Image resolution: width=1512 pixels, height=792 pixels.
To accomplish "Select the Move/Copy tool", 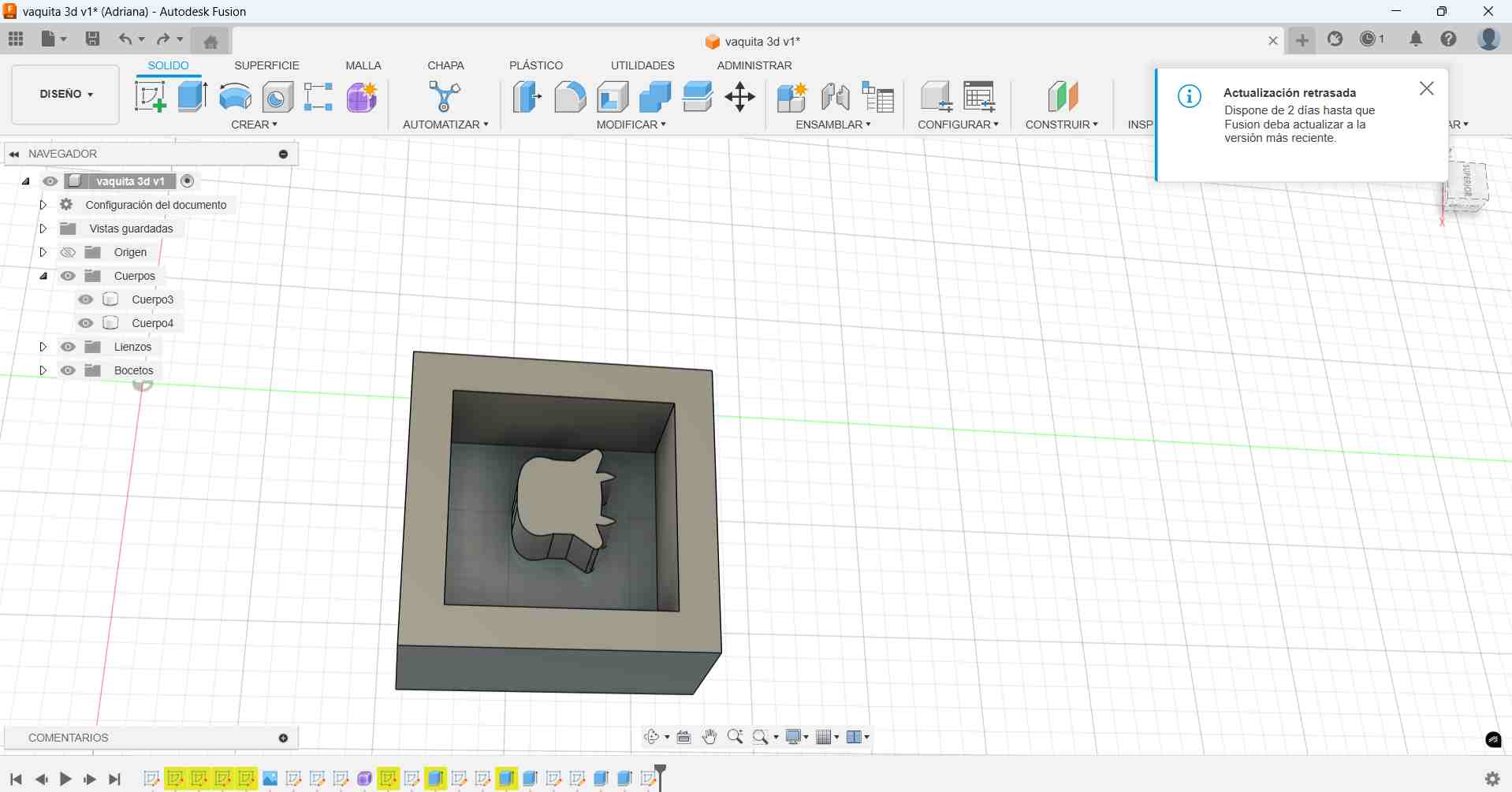I will click(740, 97).
